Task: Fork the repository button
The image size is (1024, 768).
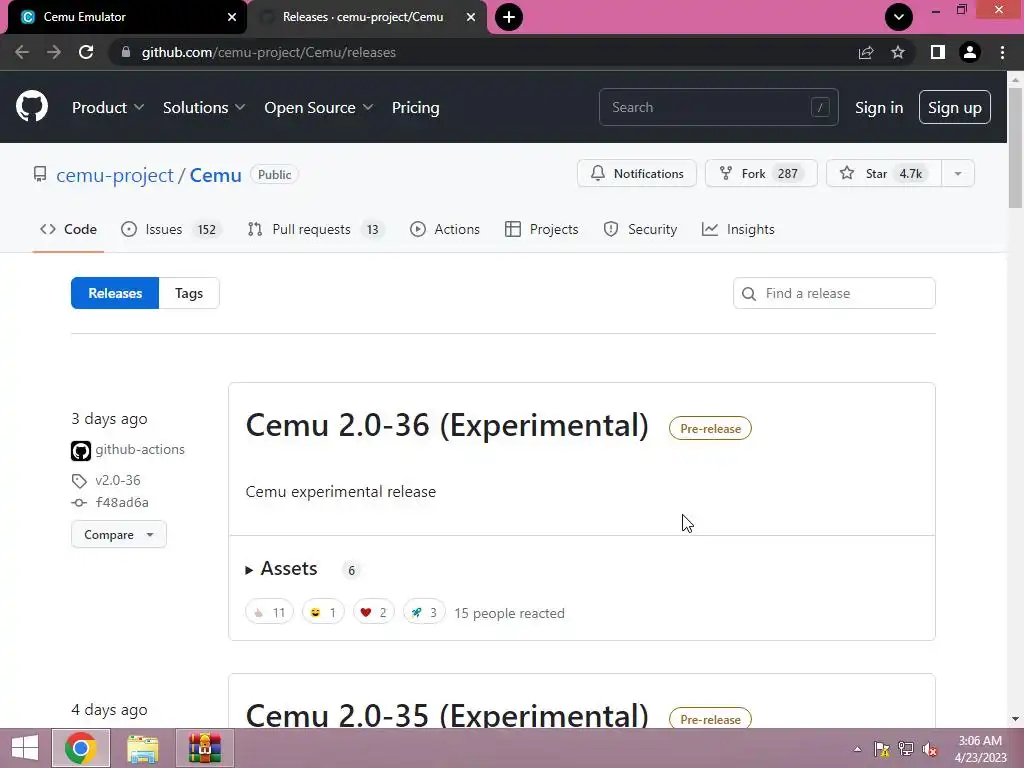Action: pos(761,174)
